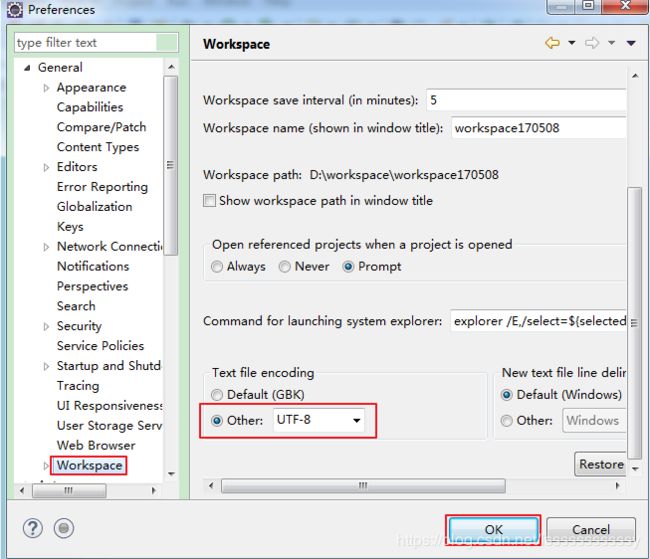Image resolution: width=650 pixels, height=559 pixels.
Task: Select Error Reporting in the tree
Action: coord(102,187)
